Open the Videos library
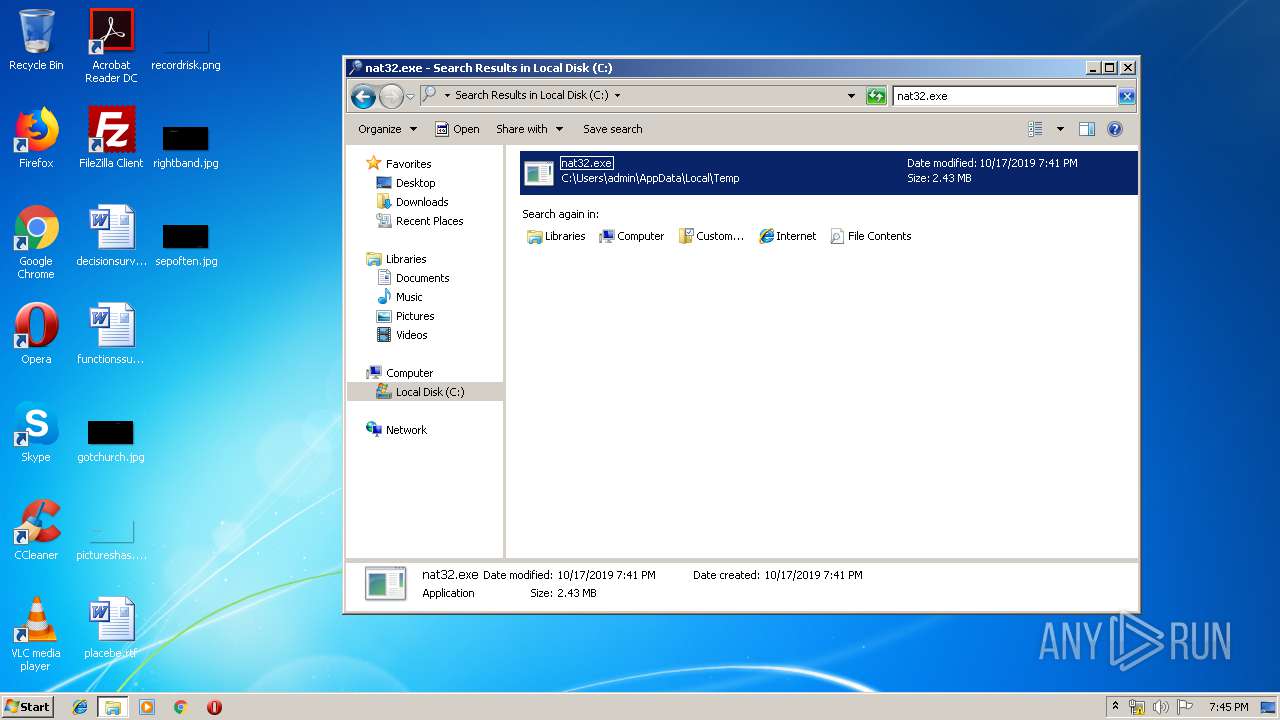Viewport: 1280px width, 720px height. tap(402, 335)
